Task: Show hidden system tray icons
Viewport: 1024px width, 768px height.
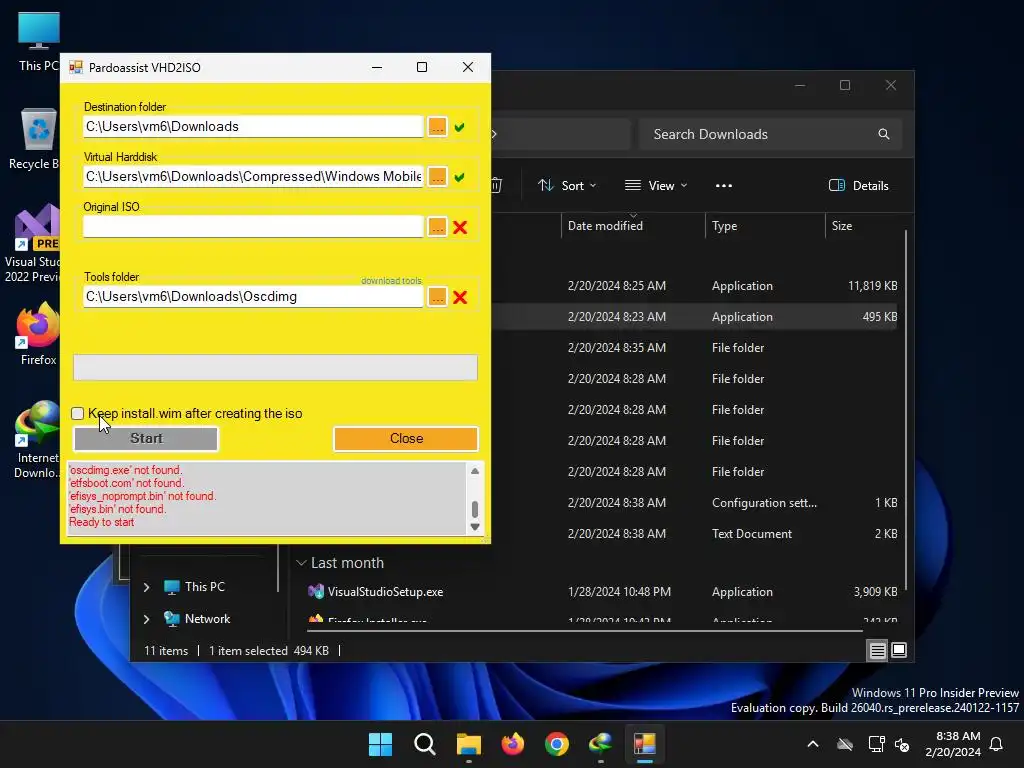Action: (813, 744)
